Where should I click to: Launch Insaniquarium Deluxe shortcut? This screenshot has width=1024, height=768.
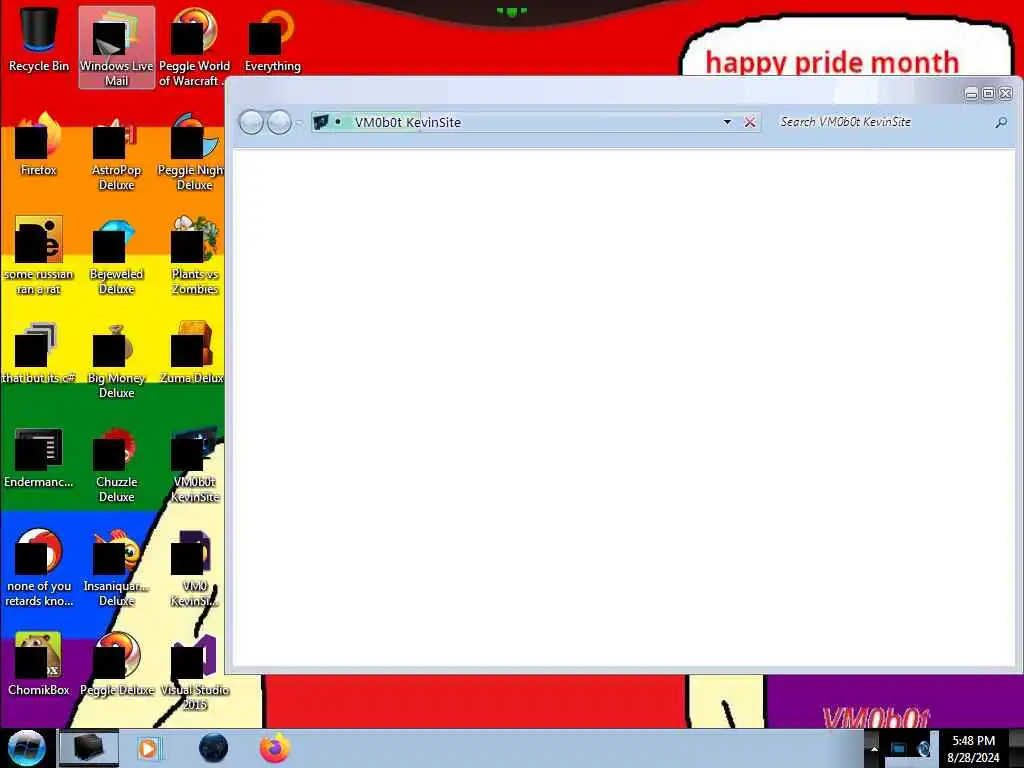click(x=116, y=568)
